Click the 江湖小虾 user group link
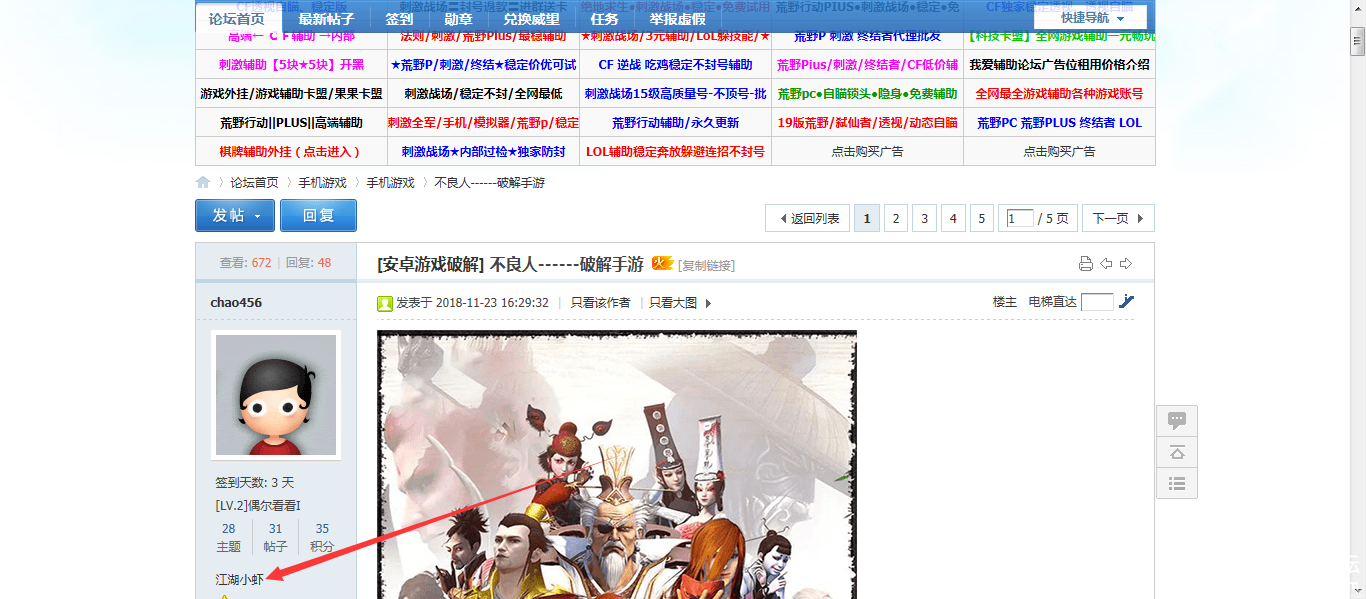 click(239, 579)
